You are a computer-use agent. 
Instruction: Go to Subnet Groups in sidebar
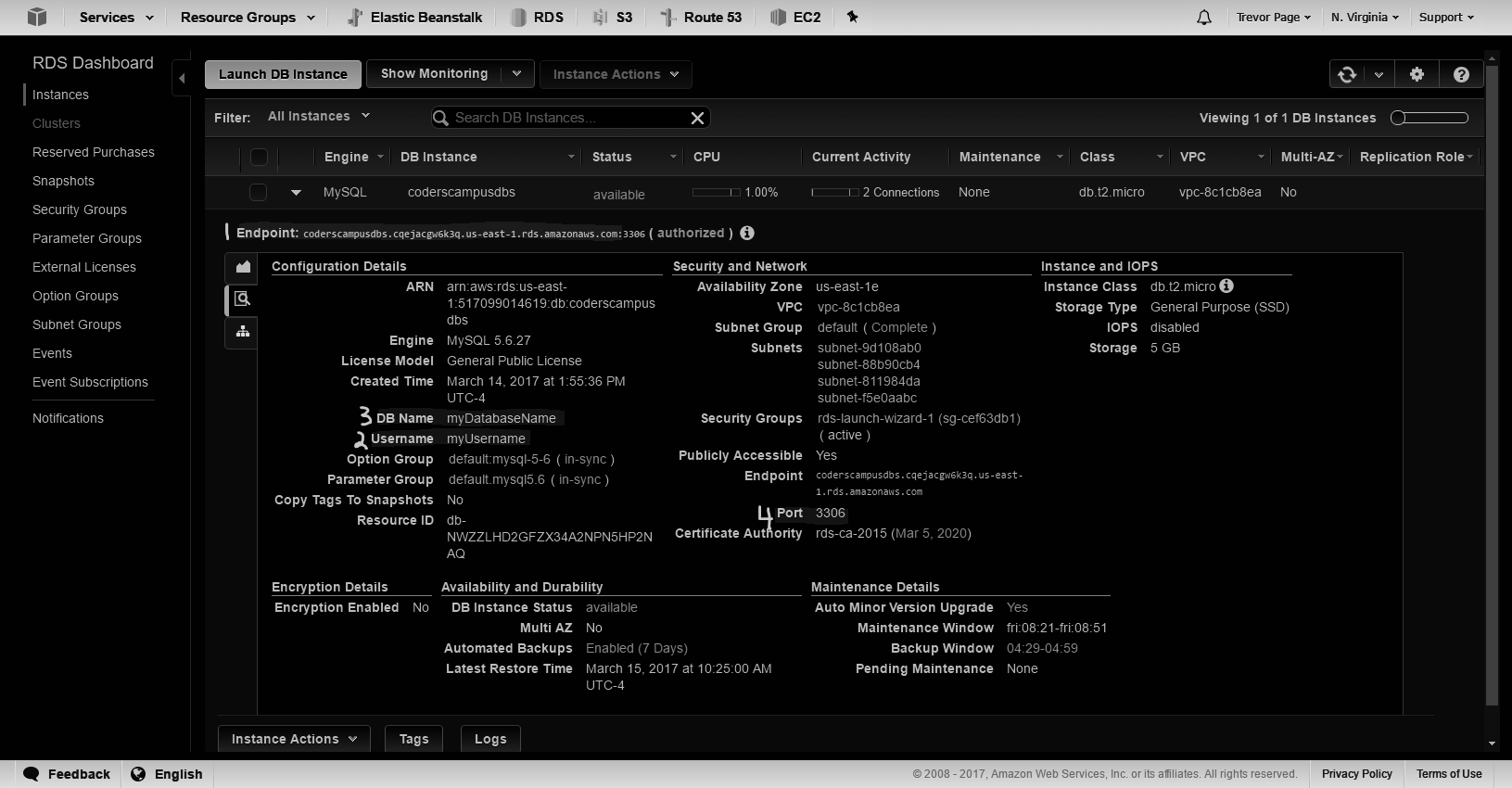click(77, 324)
